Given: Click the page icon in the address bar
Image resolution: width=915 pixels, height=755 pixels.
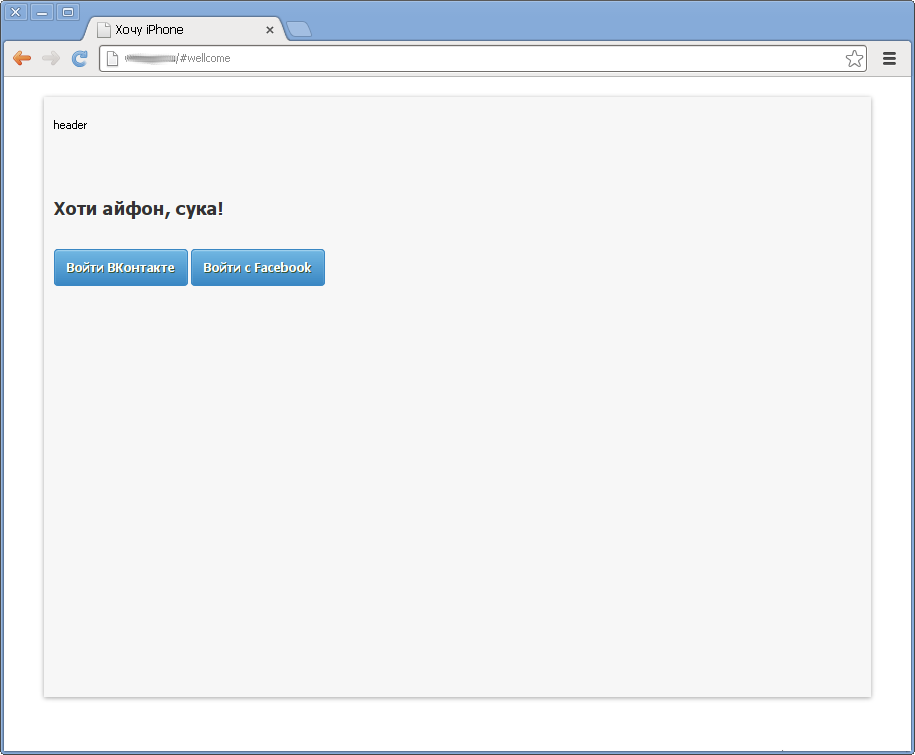Looking at the screenshot, I should (x=113, y=58).
